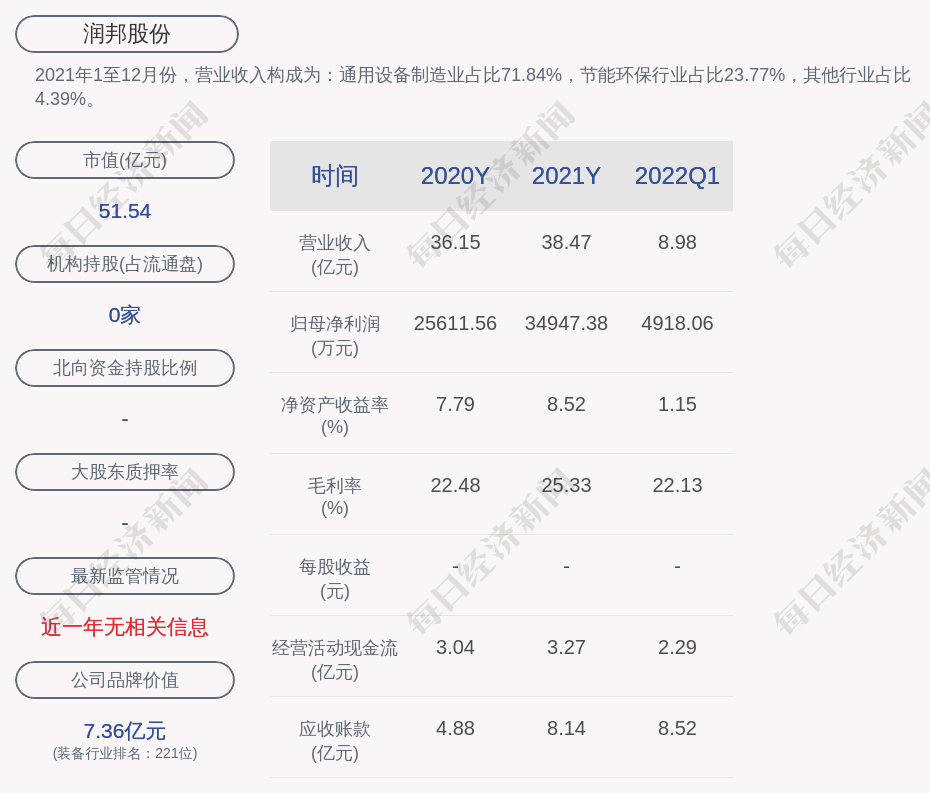This screenshot has width=930, height=793.
Task: Click the 润邦股份 company name pill
Action: click(127, 34)
